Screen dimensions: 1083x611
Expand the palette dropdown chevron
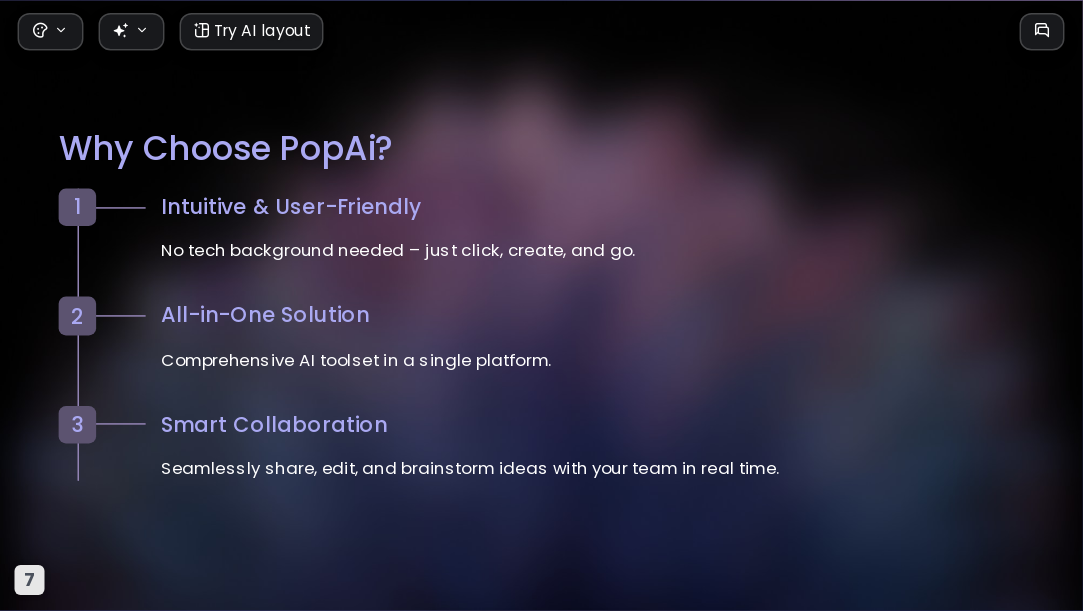pyautogui.click(x=61, y=30)
